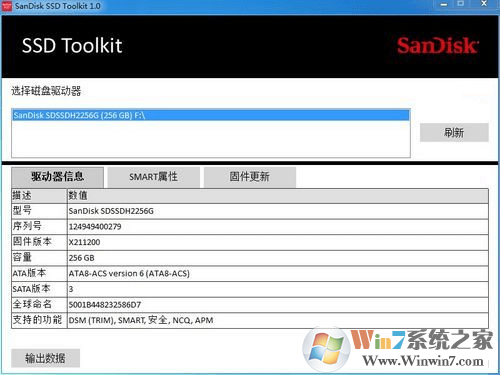Open the SMART属性 tab
The width and height of the screenshot is (500, 375).
[153, 177]
